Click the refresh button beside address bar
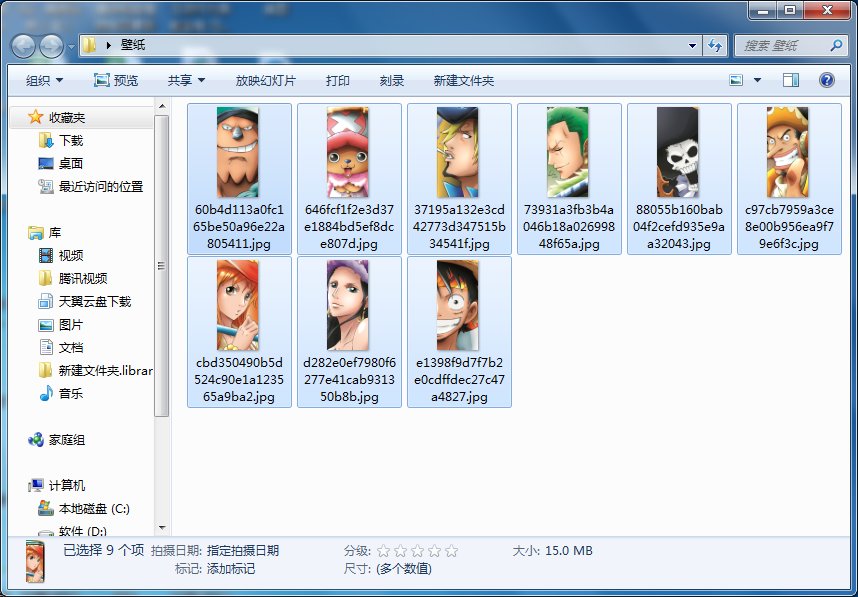This screenshot has width=858, height=597. click(715, 45)
